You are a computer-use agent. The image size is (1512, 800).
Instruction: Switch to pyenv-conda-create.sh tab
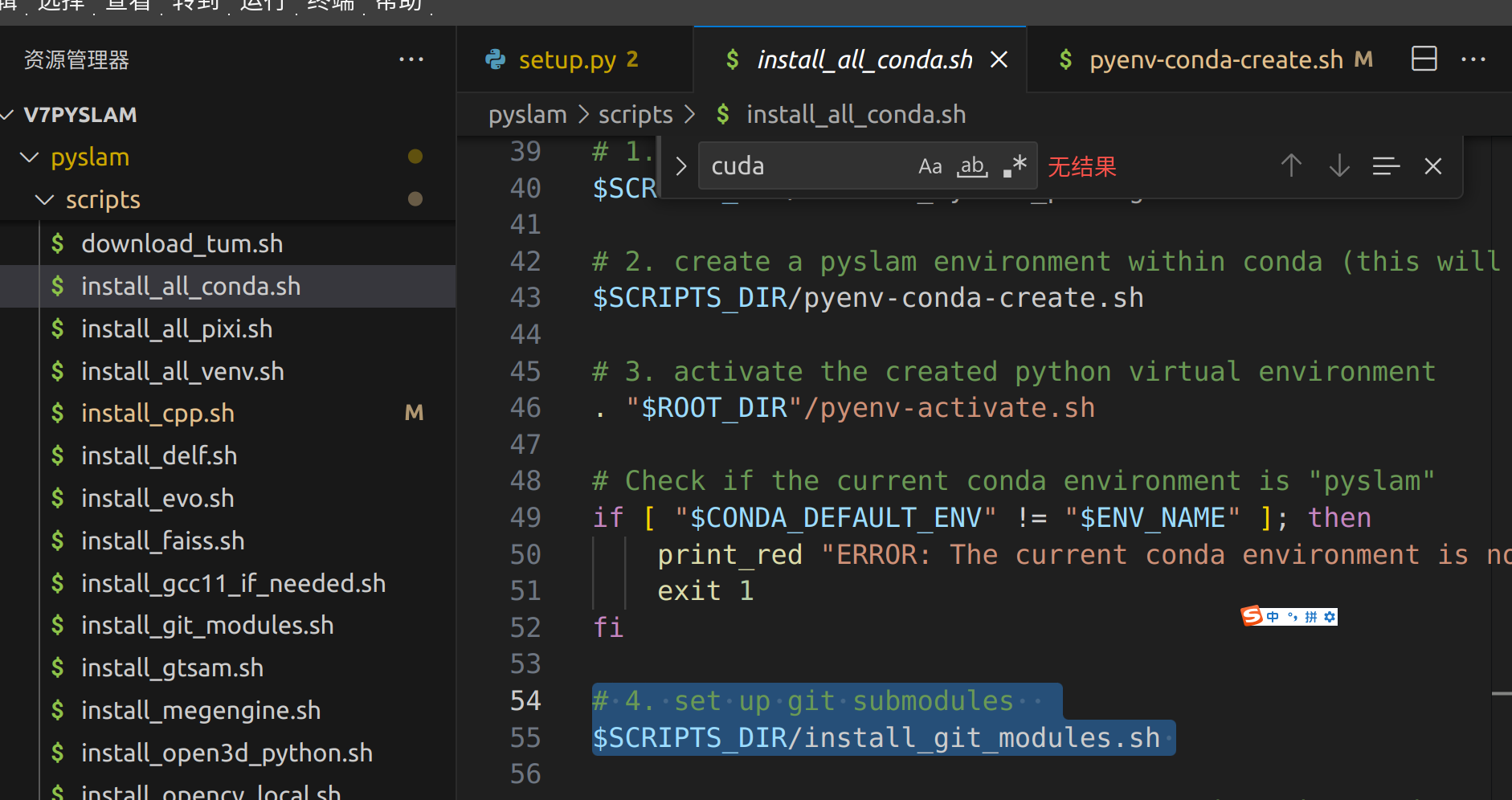pos(1216,59)
